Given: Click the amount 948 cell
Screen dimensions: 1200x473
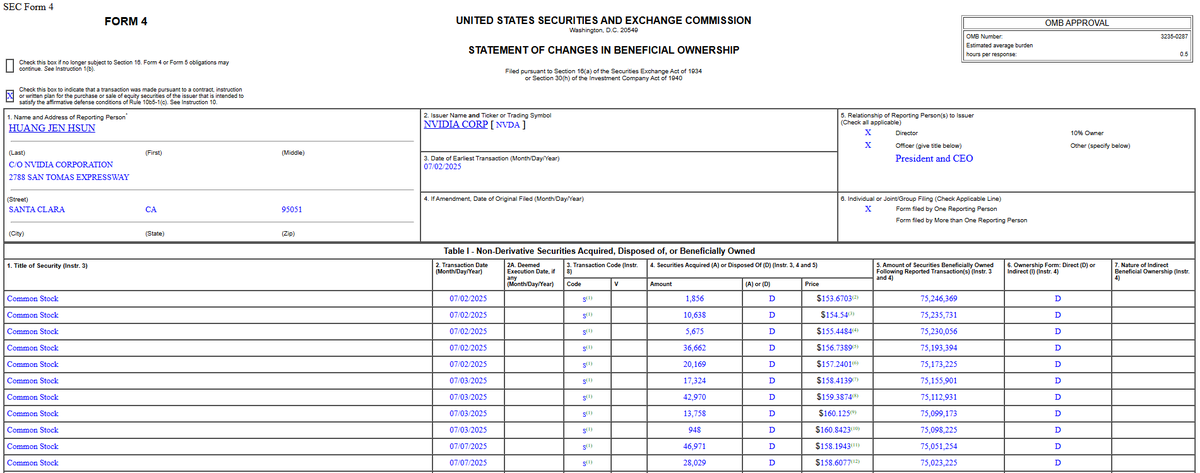Looking at the screenshot, I should pyautogui.click(x=698, y=430).
